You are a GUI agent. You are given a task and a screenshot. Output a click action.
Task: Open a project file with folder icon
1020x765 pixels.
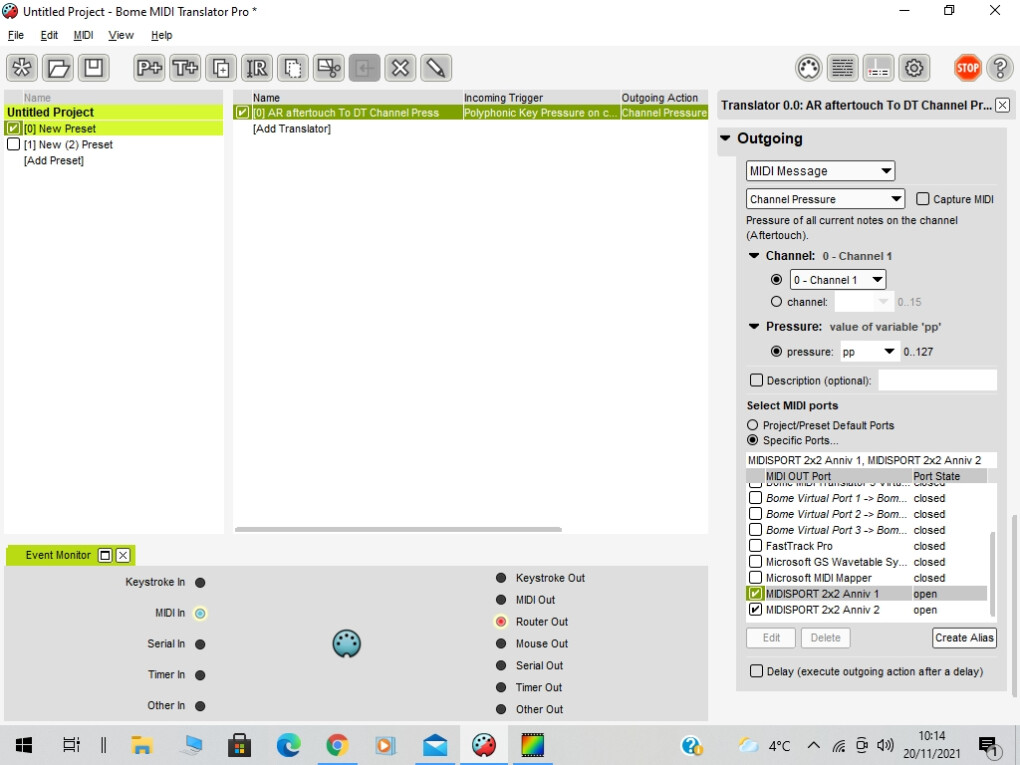click(x=58, y=68)
